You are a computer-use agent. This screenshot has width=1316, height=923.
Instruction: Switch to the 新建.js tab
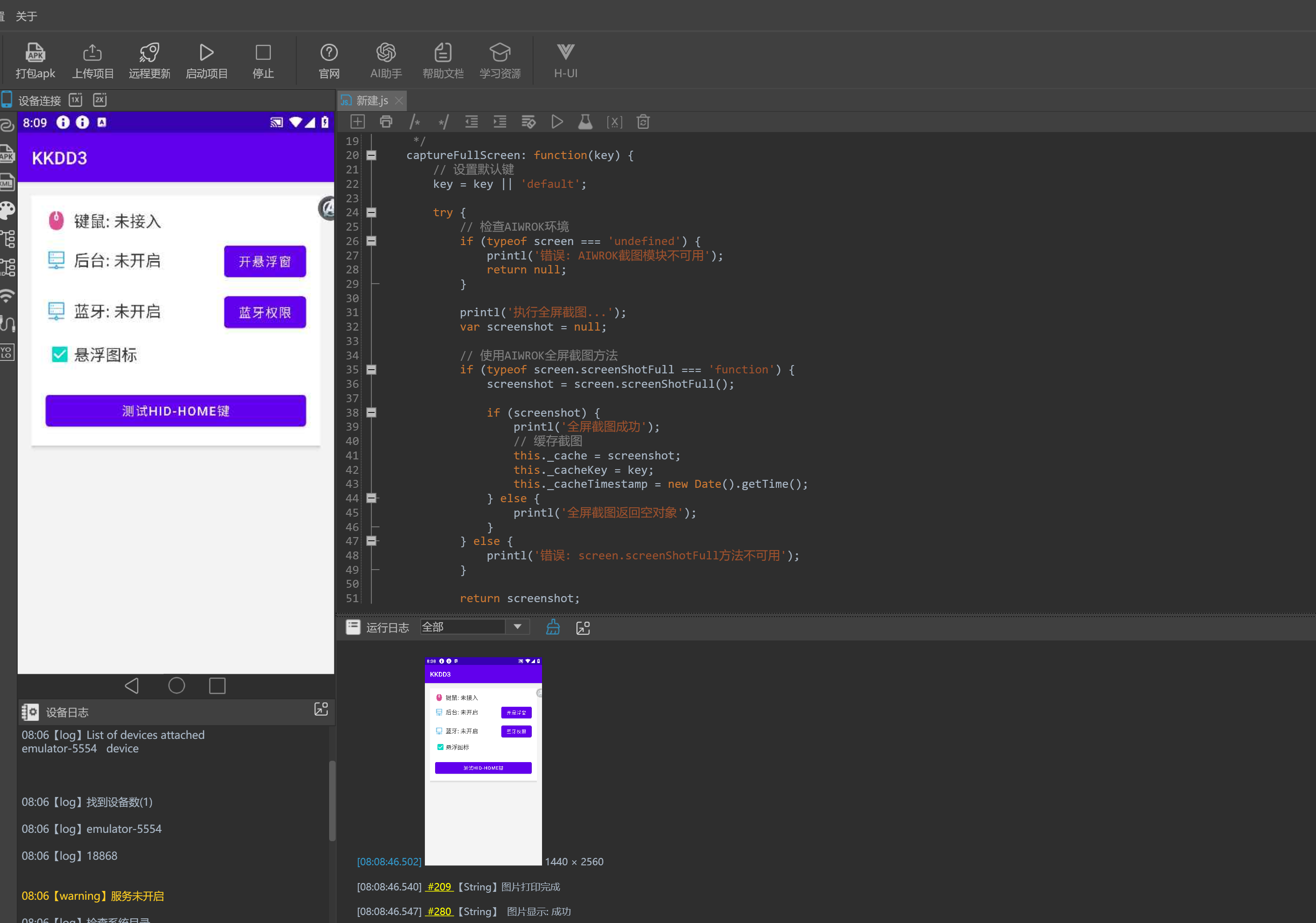pyautogui.click(x=371, y=100)
